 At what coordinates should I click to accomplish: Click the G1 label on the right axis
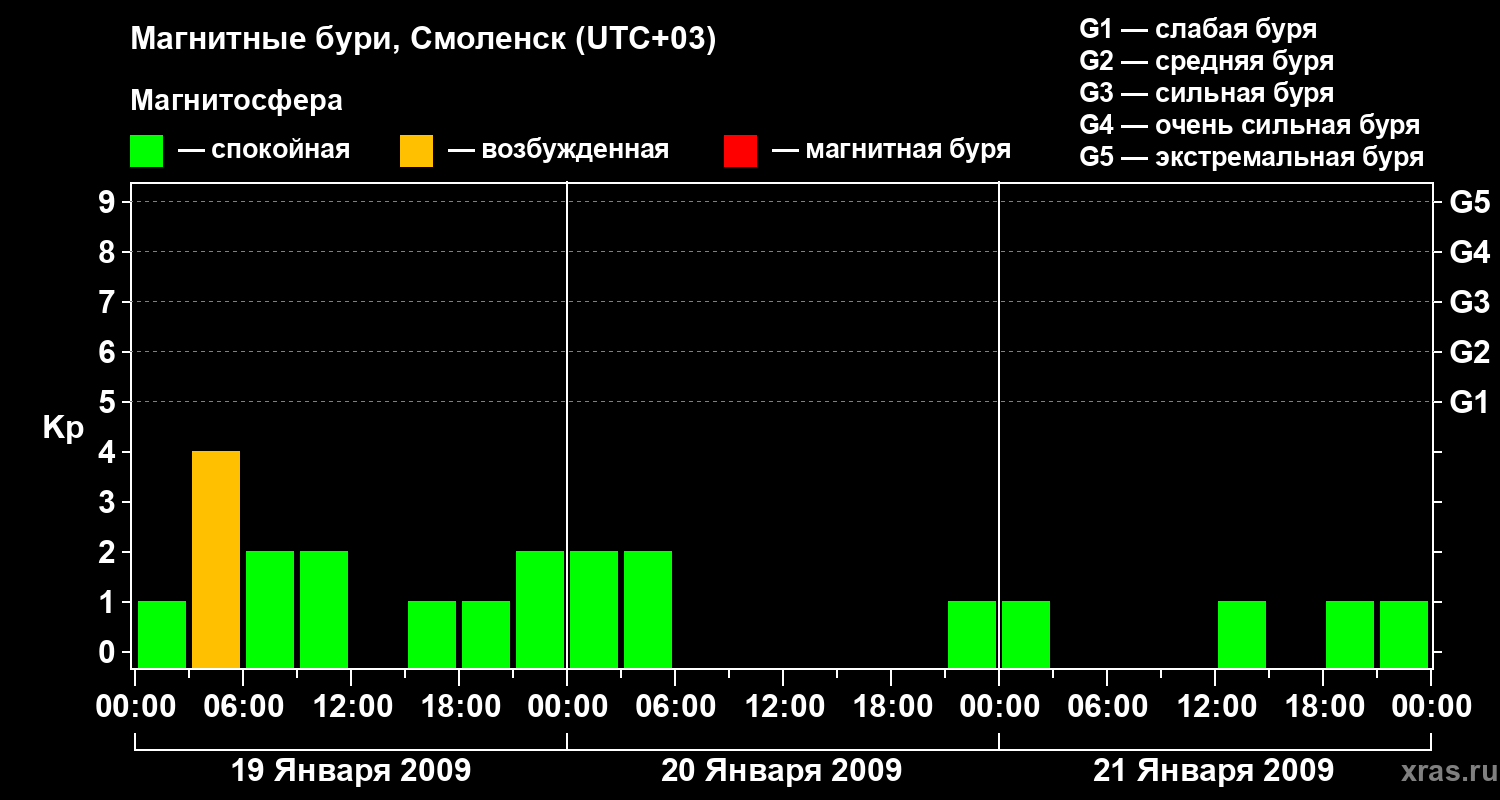[x=1469, y=402]
